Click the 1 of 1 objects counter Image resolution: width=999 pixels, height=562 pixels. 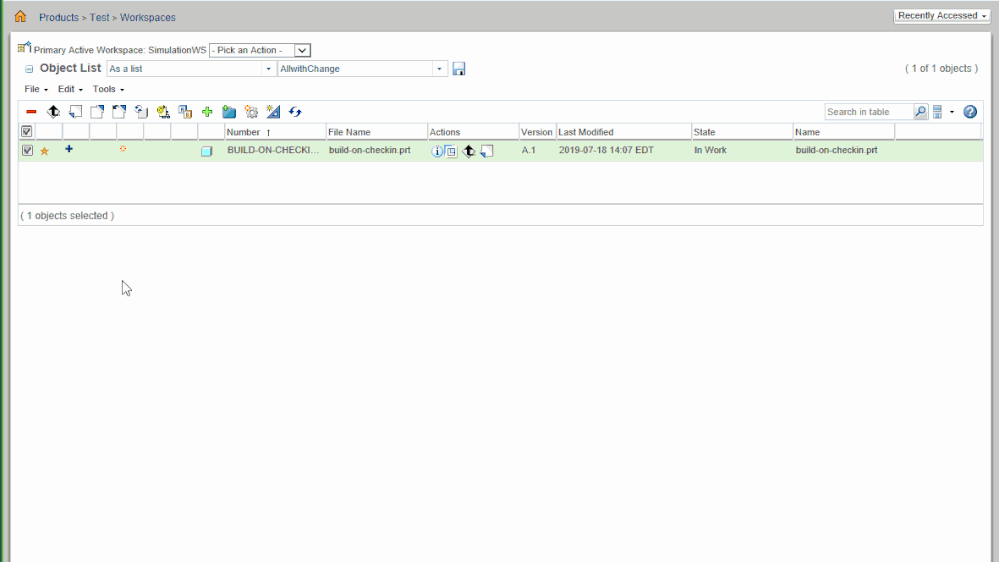941,68
